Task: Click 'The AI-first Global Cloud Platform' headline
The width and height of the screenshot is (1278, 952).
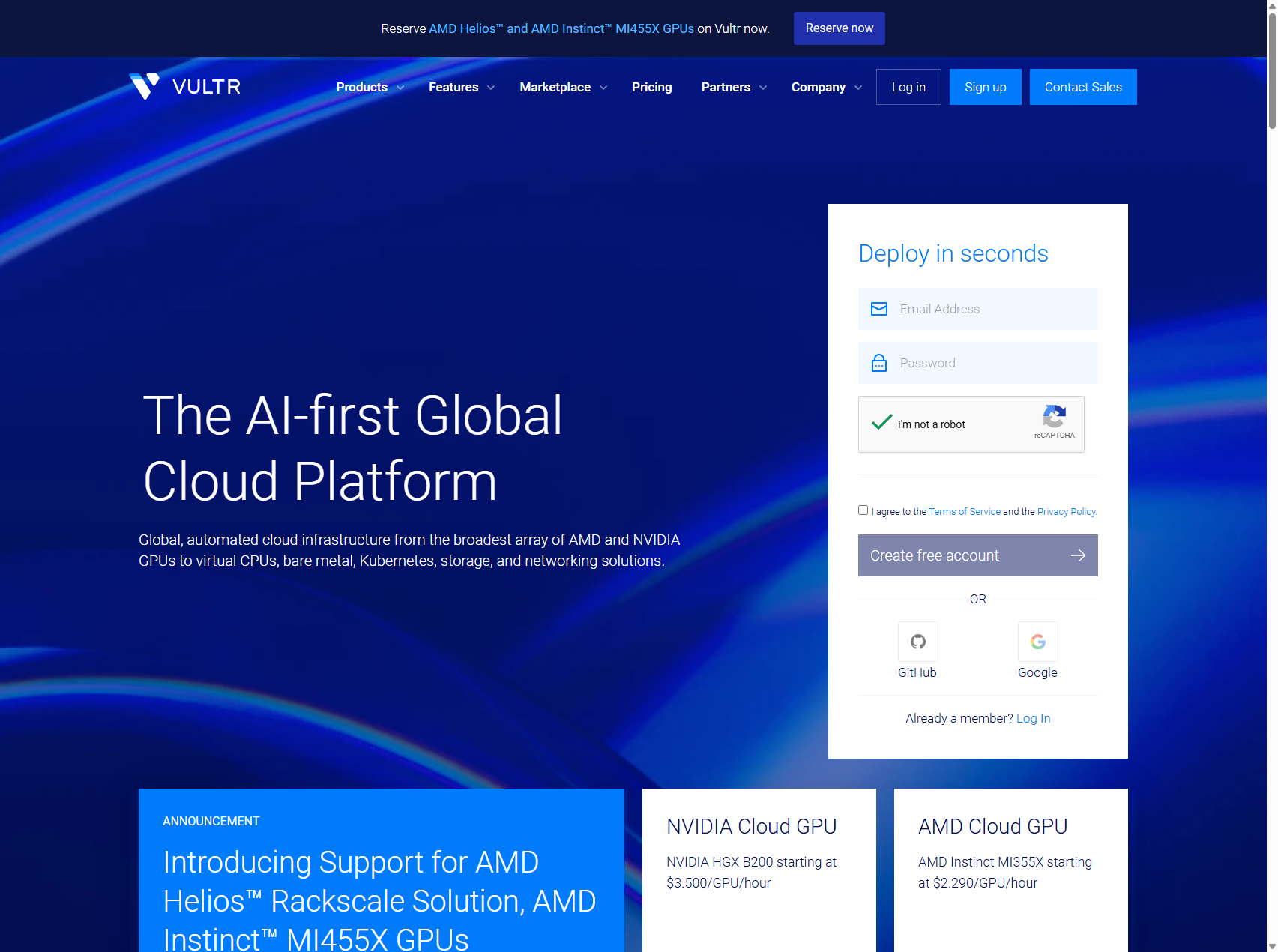Action: pos(352,448)
